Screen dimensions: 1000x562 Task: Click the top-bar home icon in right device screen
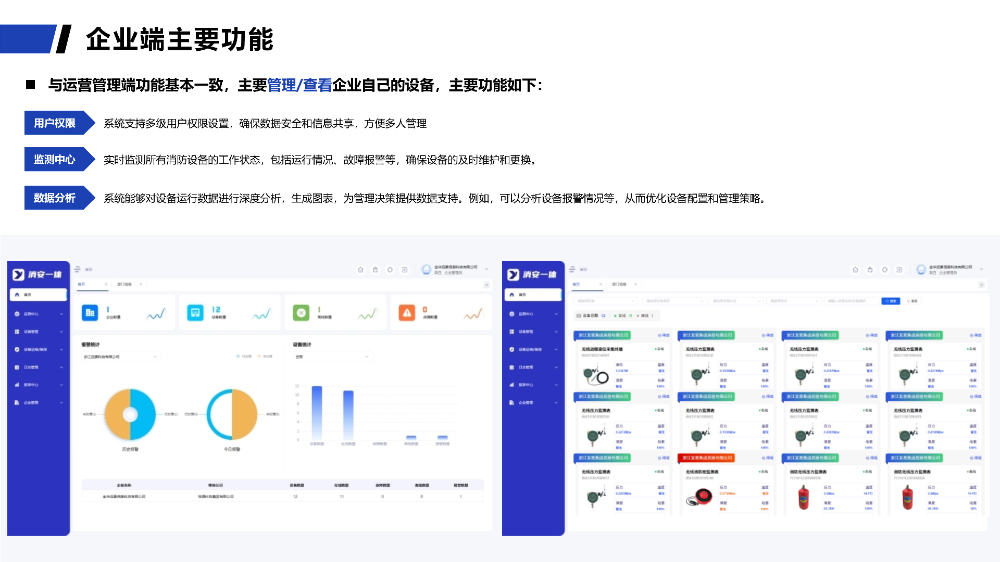(855, 270)
